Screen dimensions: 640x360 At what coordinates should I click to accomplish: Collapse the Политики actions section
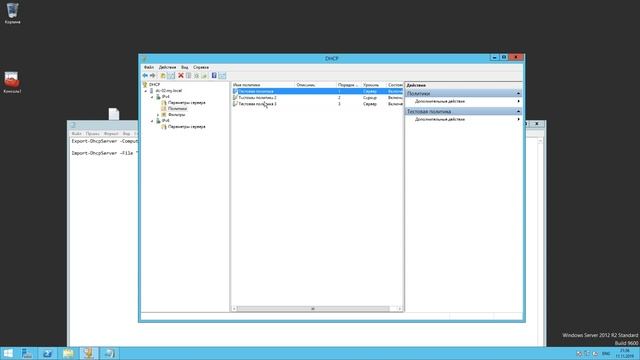pyautogui.click(x=518, y=93)
